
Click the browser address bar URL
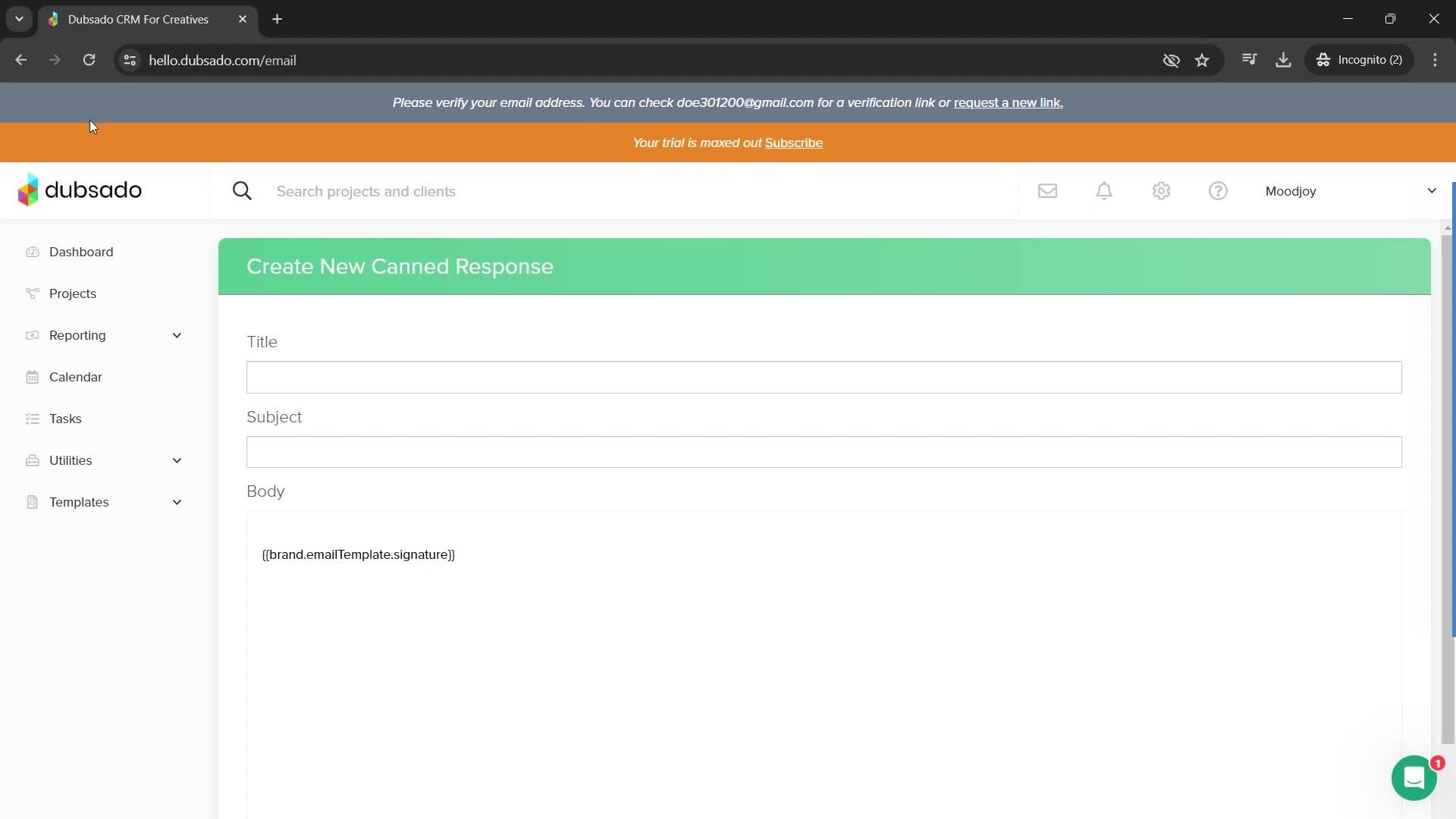(x=222, y=60)
